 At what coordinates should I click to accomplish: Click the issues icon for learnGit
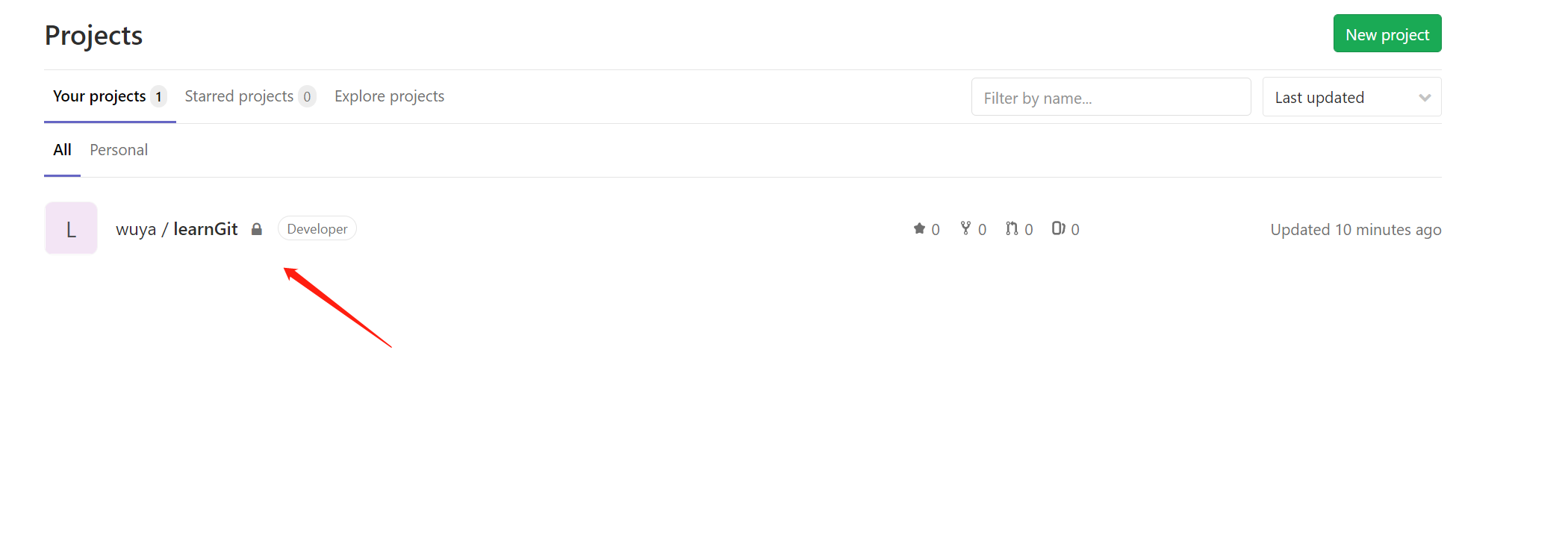click(1058, 228)
